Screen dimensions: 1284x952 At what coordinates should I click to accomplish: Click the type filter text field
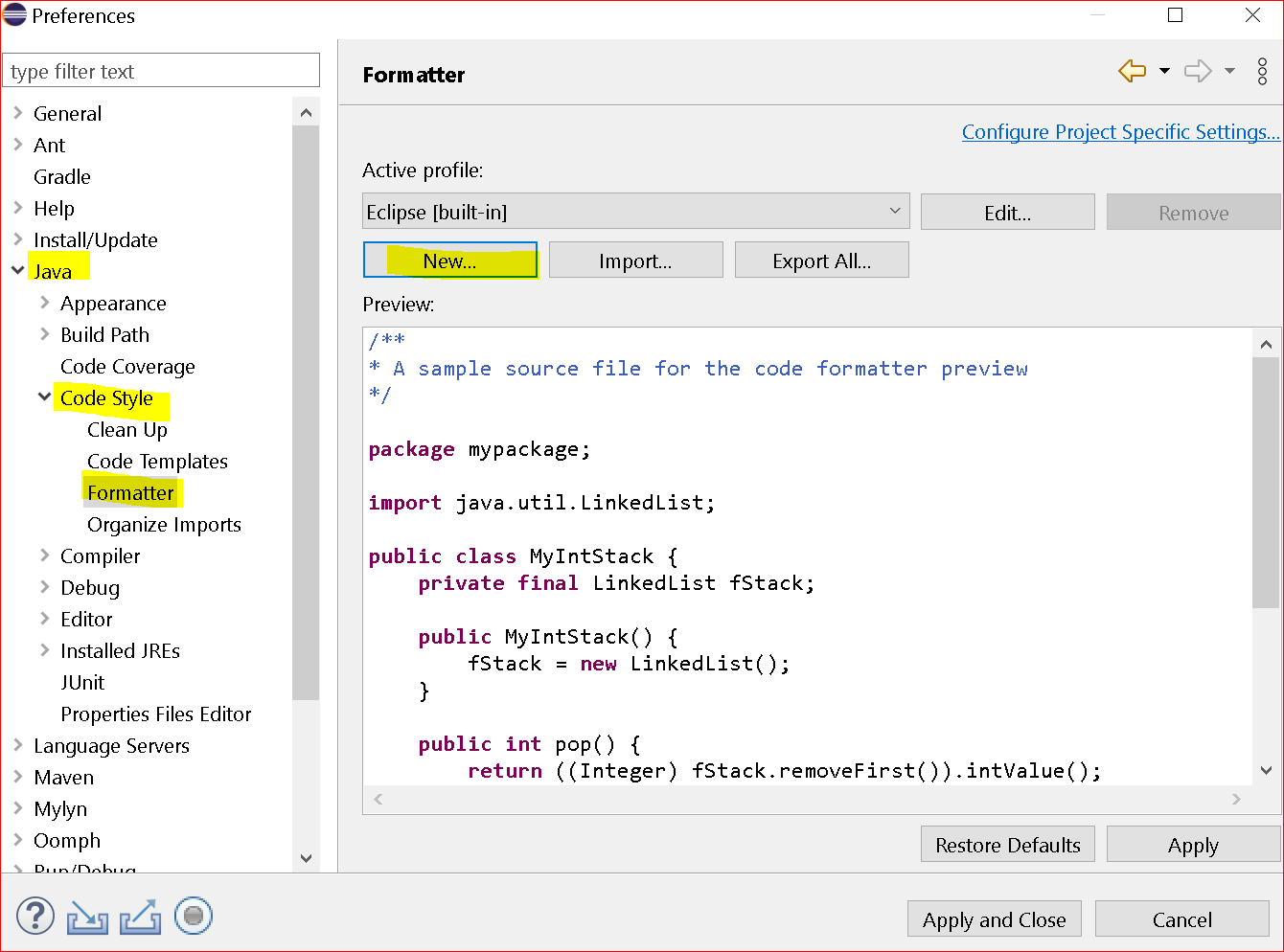[161, 71]
